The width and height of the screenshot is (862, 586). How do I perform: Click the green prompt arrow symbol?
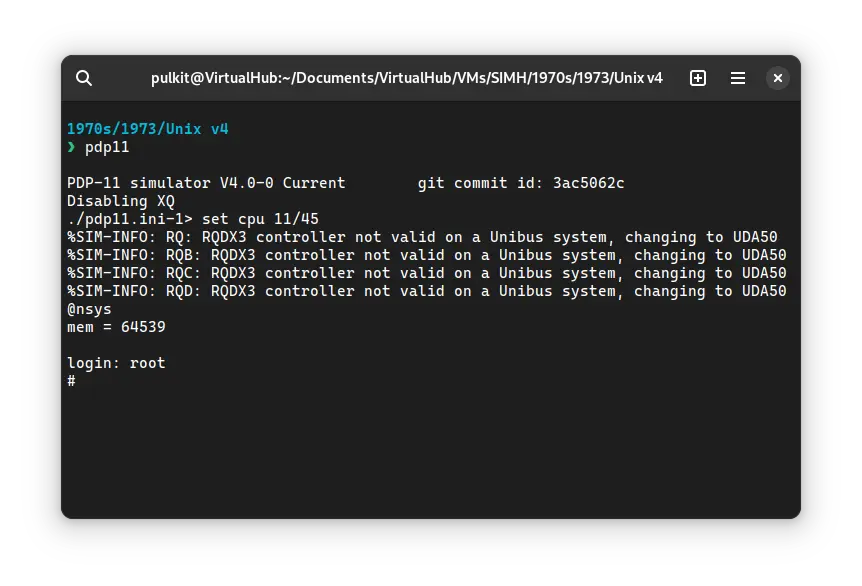click(x=71, y=146)
